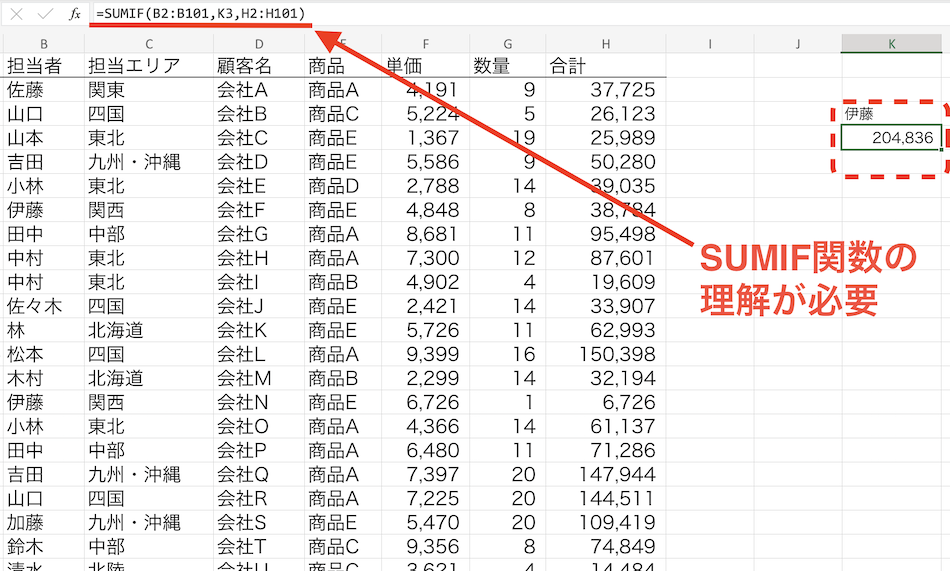Click the total cell 62,993
The image size is (950, 571).
pos(606,330)
